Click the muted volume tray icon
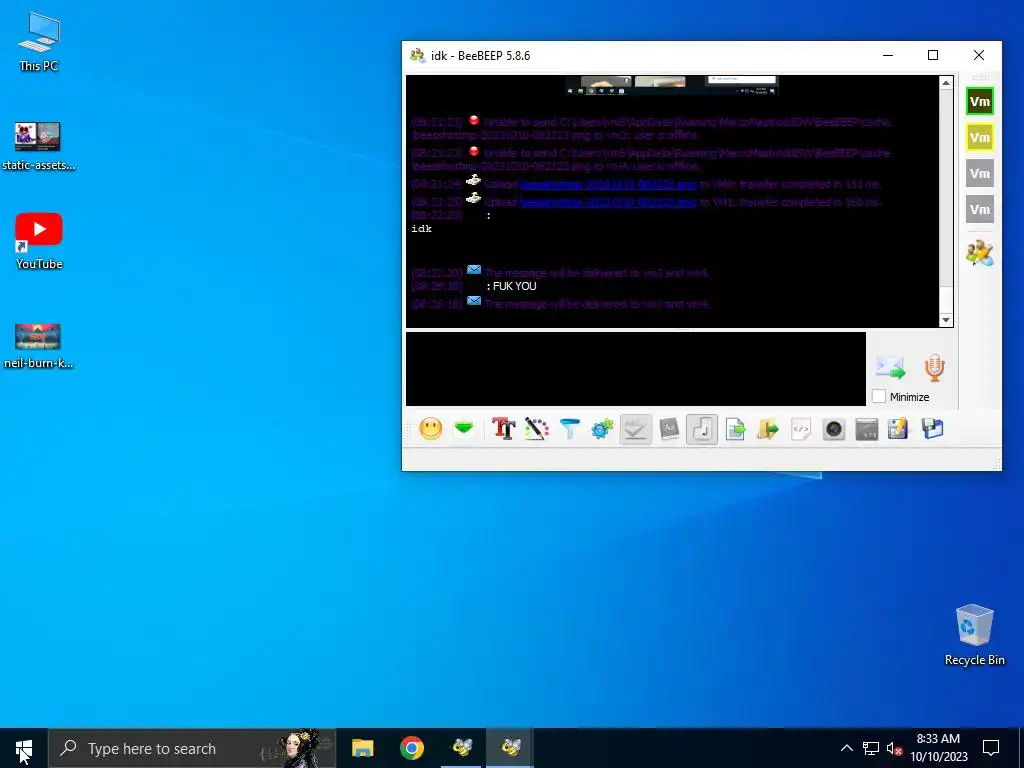 (895, 748)
